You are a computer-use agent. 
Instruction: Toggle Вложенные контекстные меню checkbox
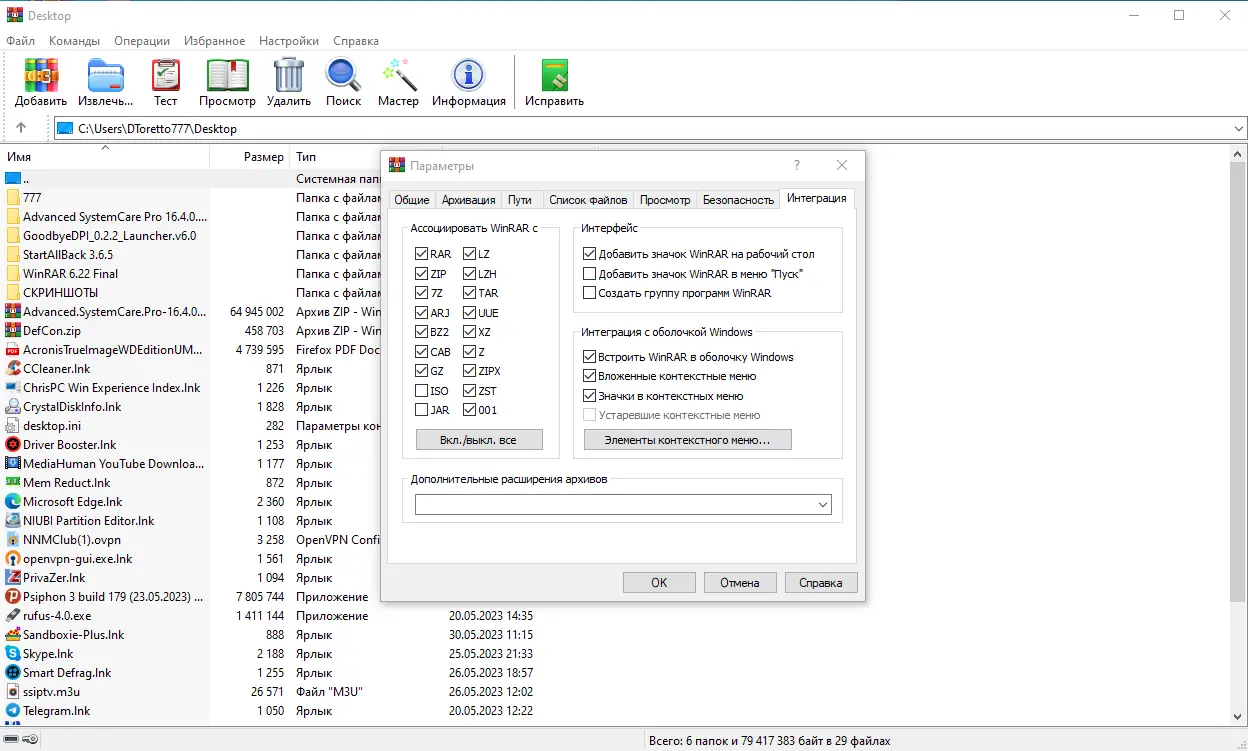589,376
